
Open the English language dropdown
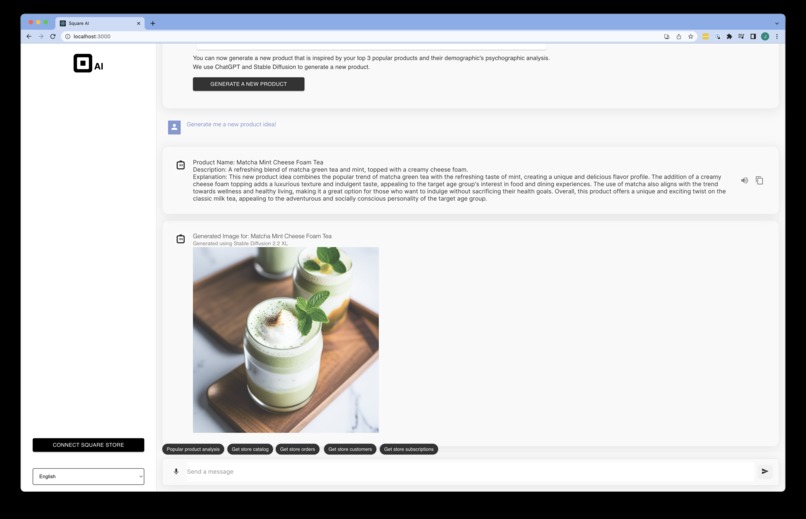[x=88, y=476]
